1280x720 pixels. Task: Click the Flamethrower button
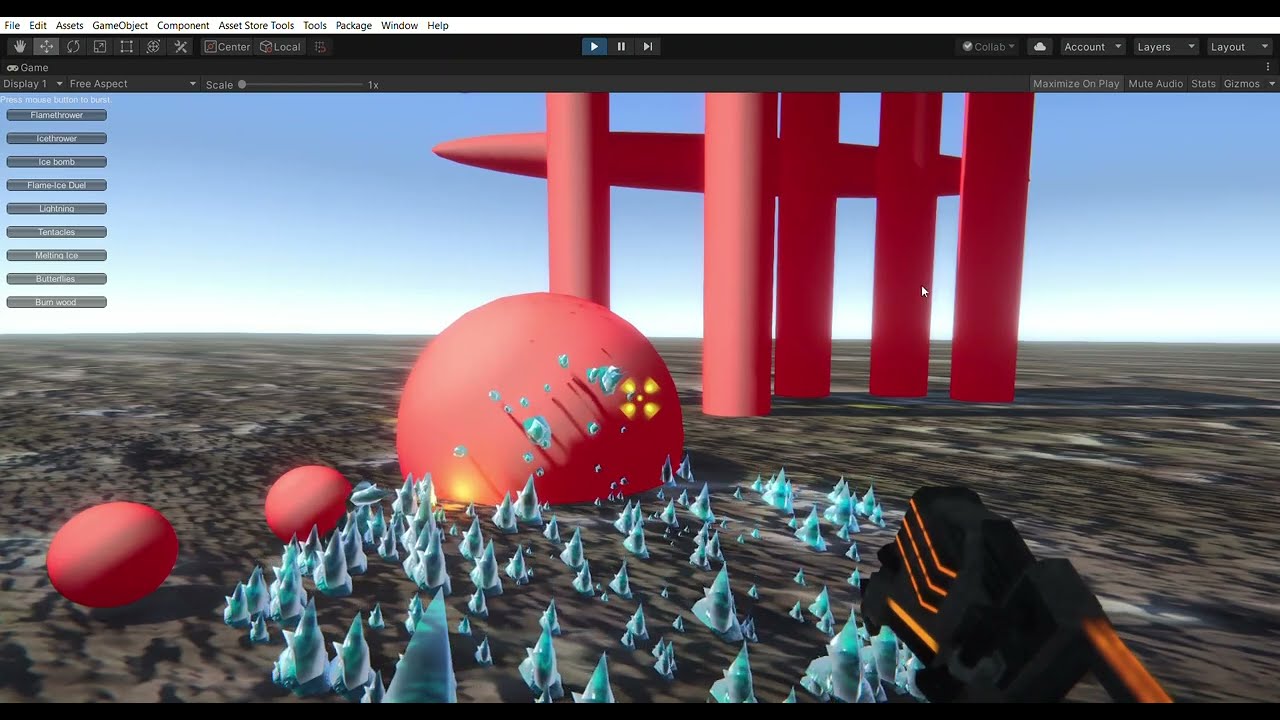point(57,115)
